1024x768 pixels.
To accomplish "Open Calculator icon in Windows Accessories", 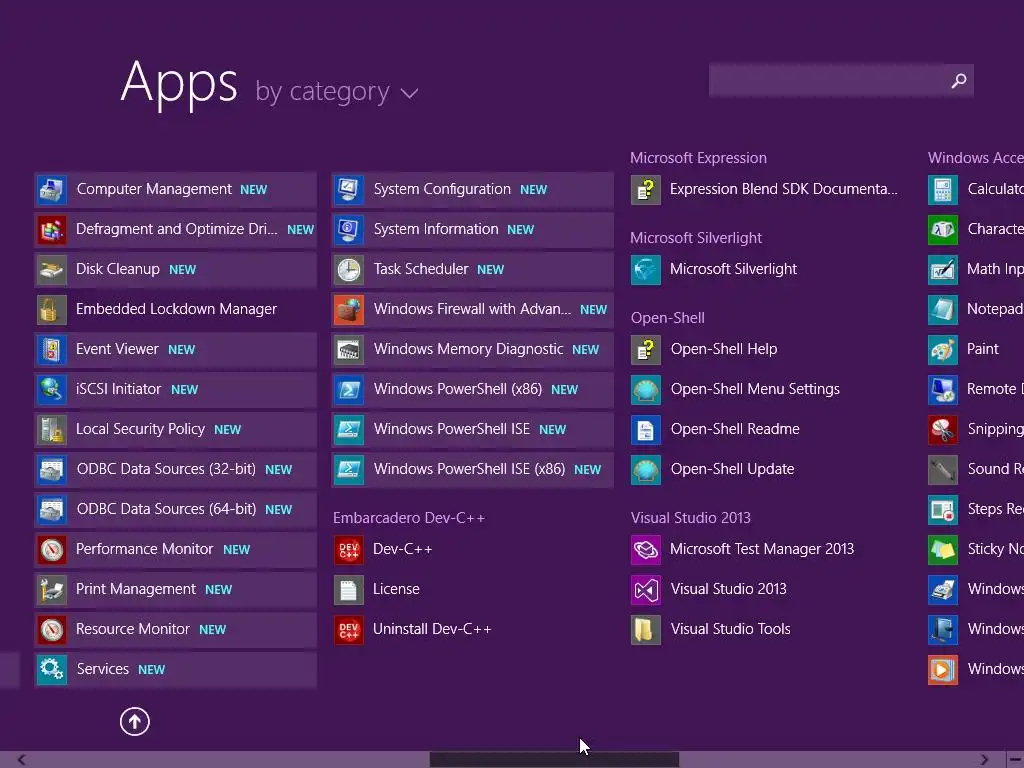I will click(943, 189).
